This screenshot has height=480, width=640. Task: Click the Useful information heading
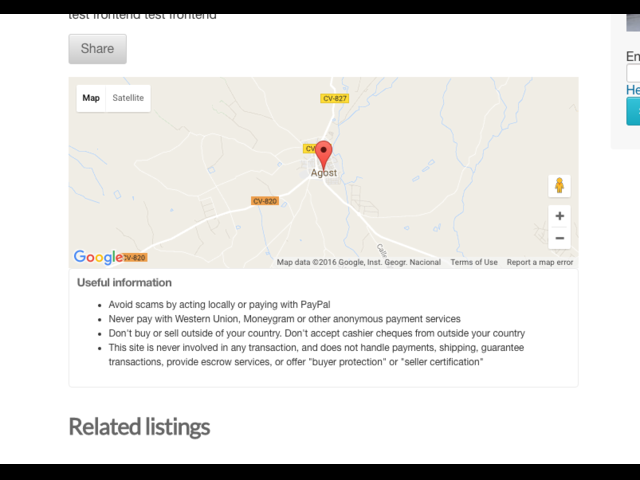tap(124, 283)
